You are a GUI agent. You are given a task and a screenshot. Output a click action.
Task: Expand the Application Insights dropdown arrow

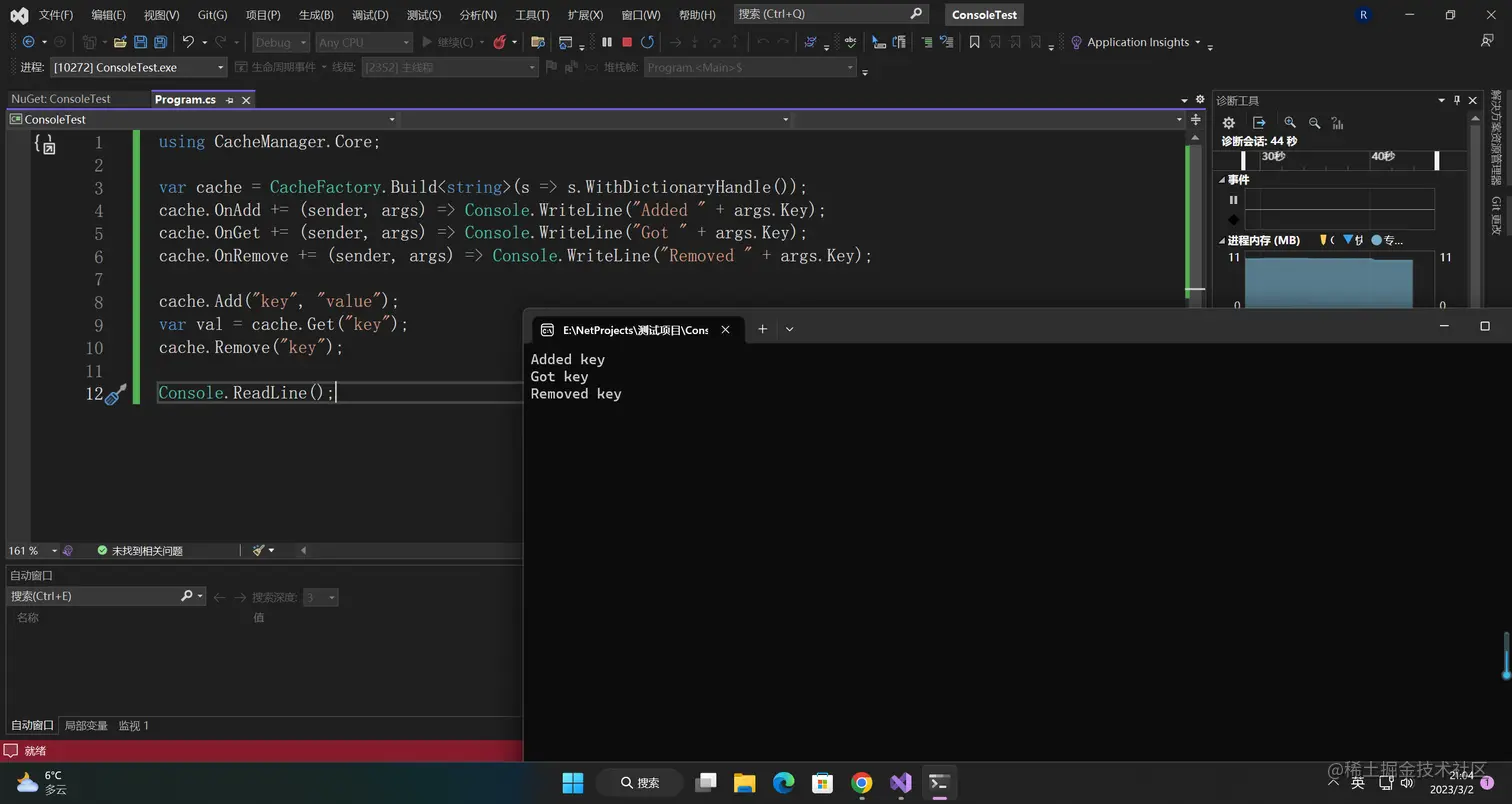[1197, 42]
